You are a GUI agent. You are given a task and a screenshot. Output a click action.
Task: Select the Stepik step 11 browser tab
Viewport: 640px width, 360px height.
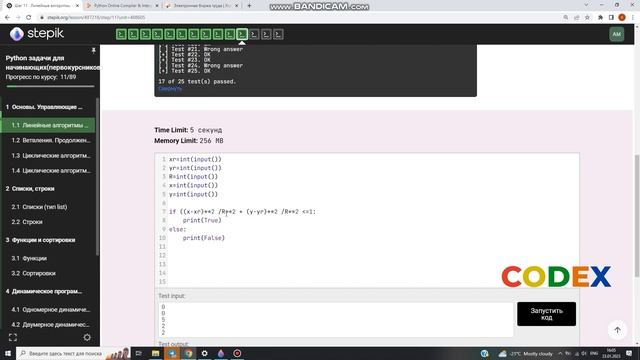[x=42, y=6]
